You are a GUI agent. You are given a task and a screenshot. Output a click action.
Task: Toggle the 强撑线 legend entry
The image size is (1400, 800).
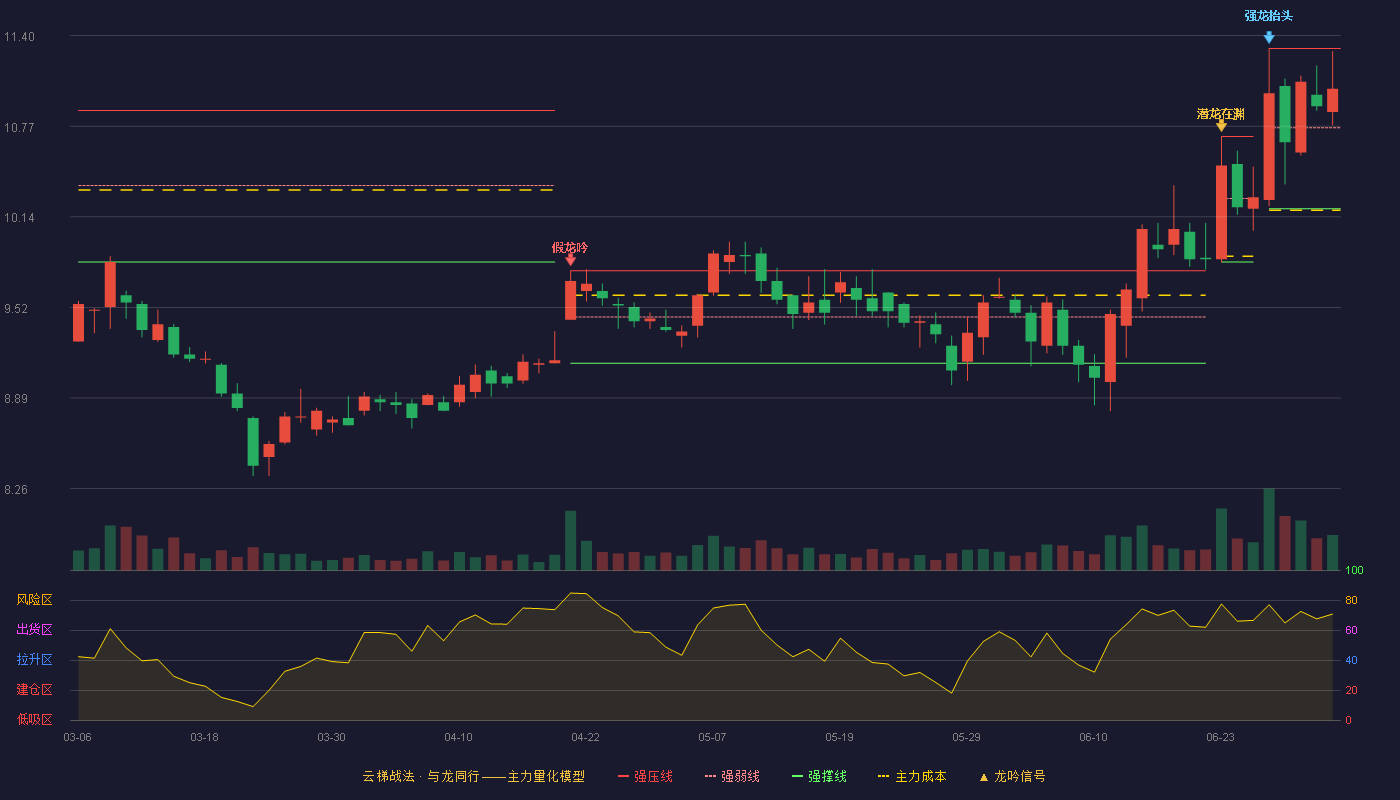819,776
